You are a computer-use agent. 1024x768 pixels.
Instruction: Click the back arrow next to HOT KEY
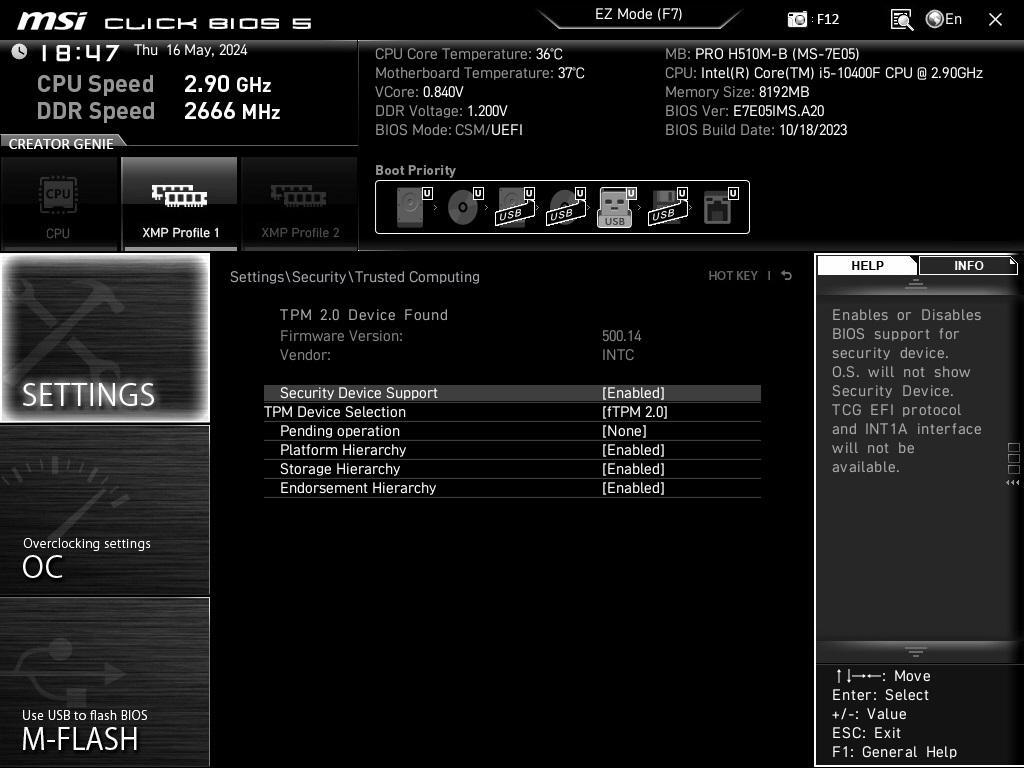point(787,276)
